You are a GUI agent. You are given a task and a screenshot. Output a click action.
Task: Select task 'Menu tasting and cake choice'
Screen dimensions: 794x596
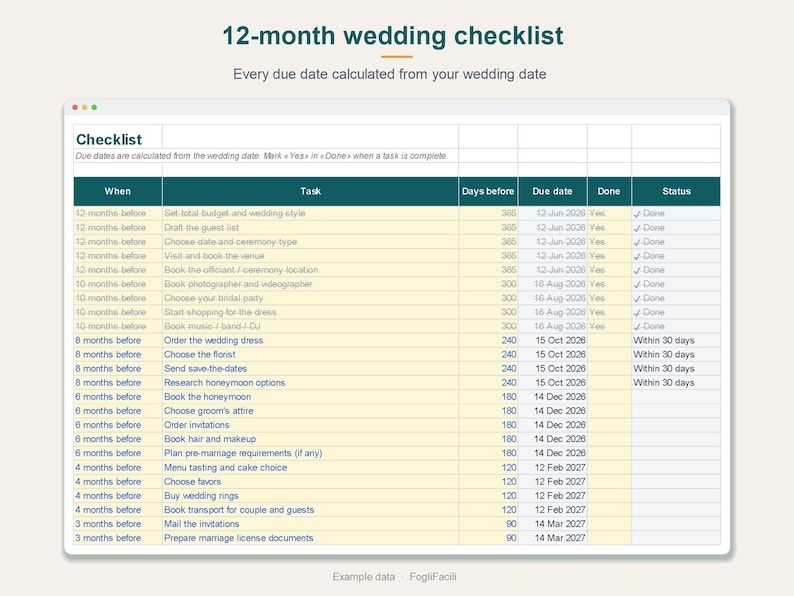pos(310,467)
